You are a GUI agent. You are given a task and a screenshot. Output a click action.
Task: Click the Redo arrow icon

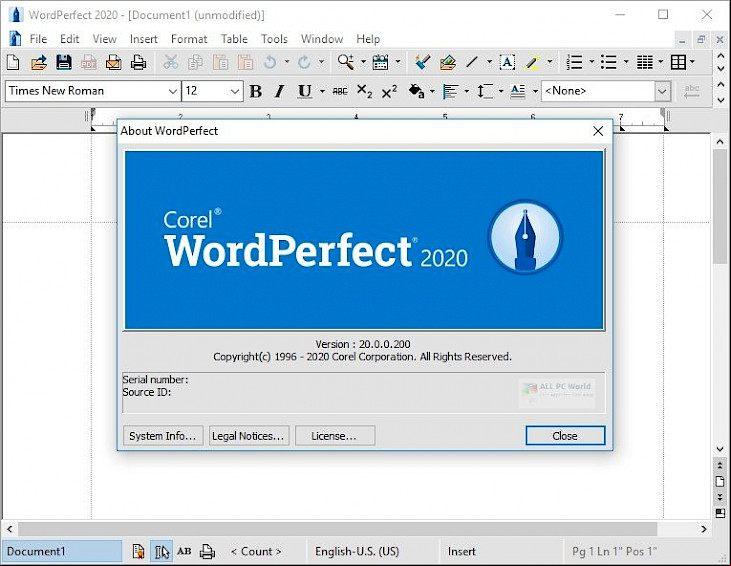[x=304, y=62]
